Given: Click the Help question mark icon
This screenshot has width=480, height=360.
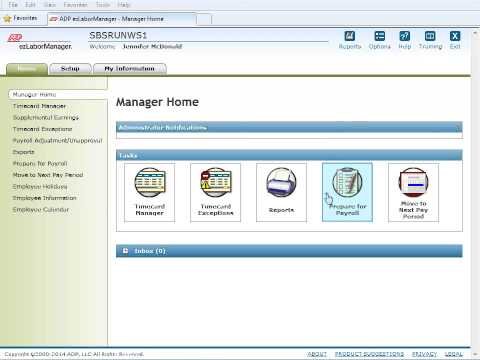Looking at the screenshot, I should 404,36.
